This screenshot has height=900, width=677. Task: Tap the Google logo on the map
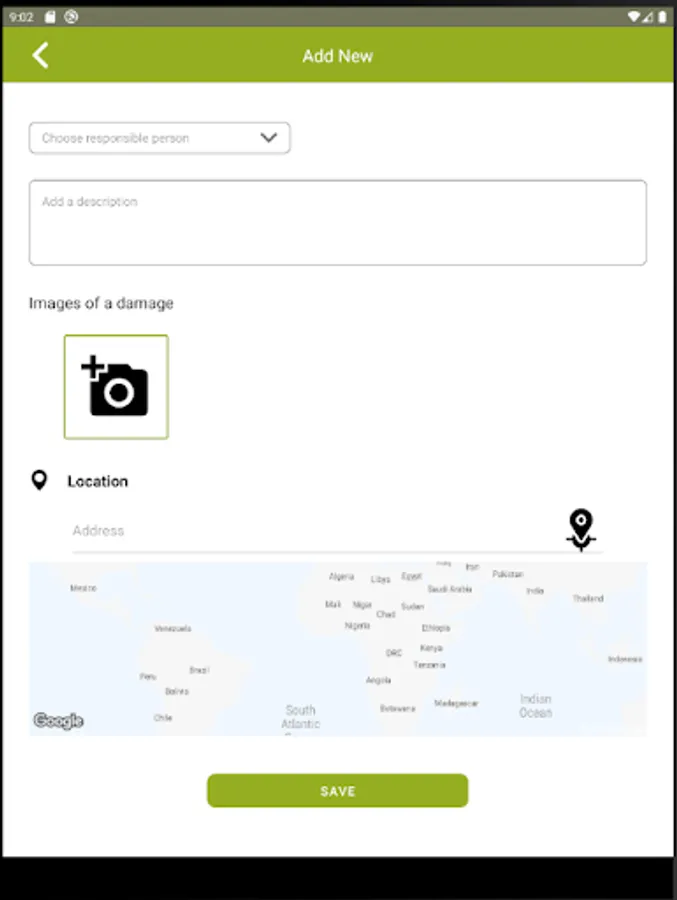pos(58,721)
